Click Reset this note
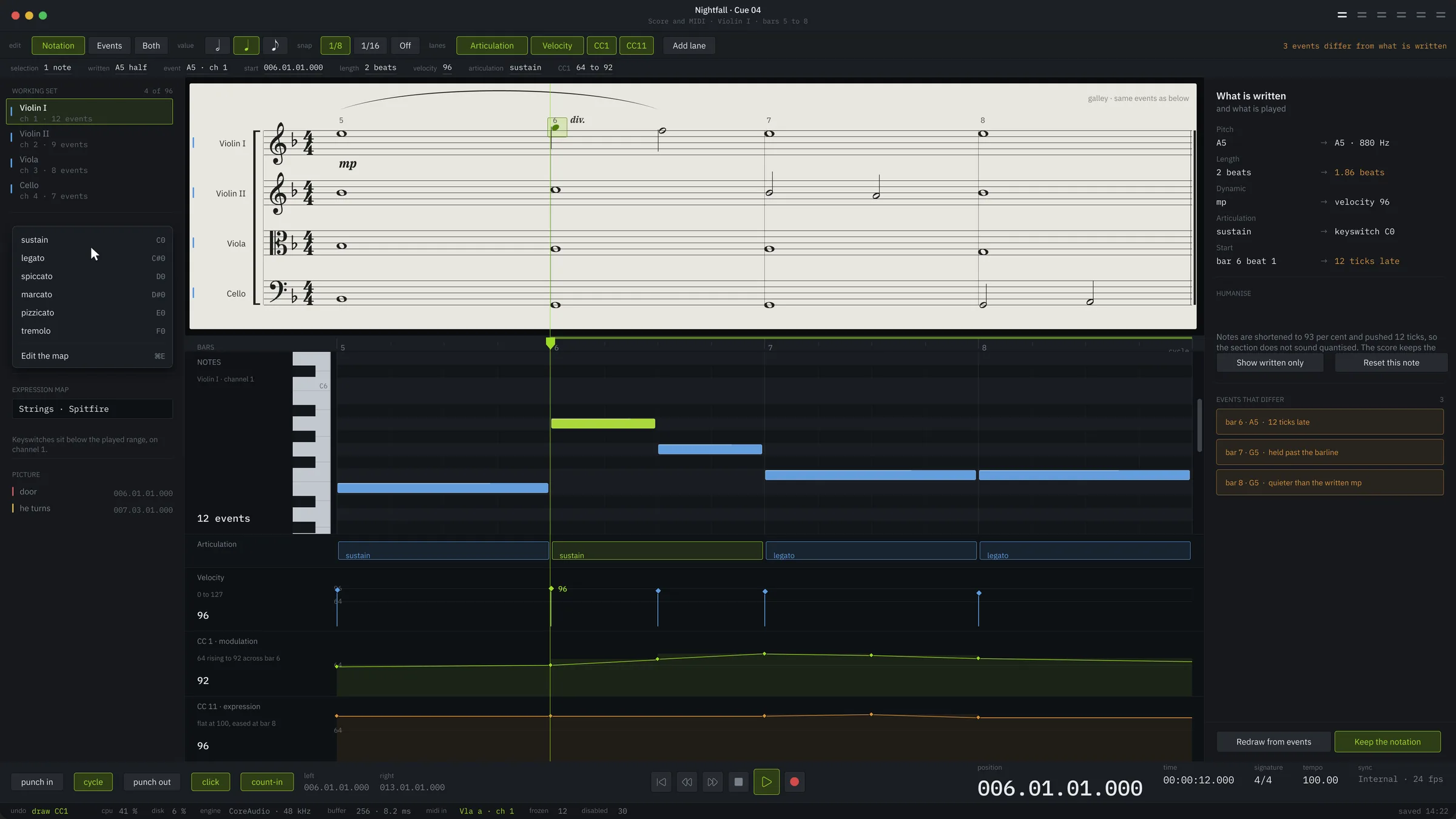This screenshot has width=1456, height=819. 1391,363
